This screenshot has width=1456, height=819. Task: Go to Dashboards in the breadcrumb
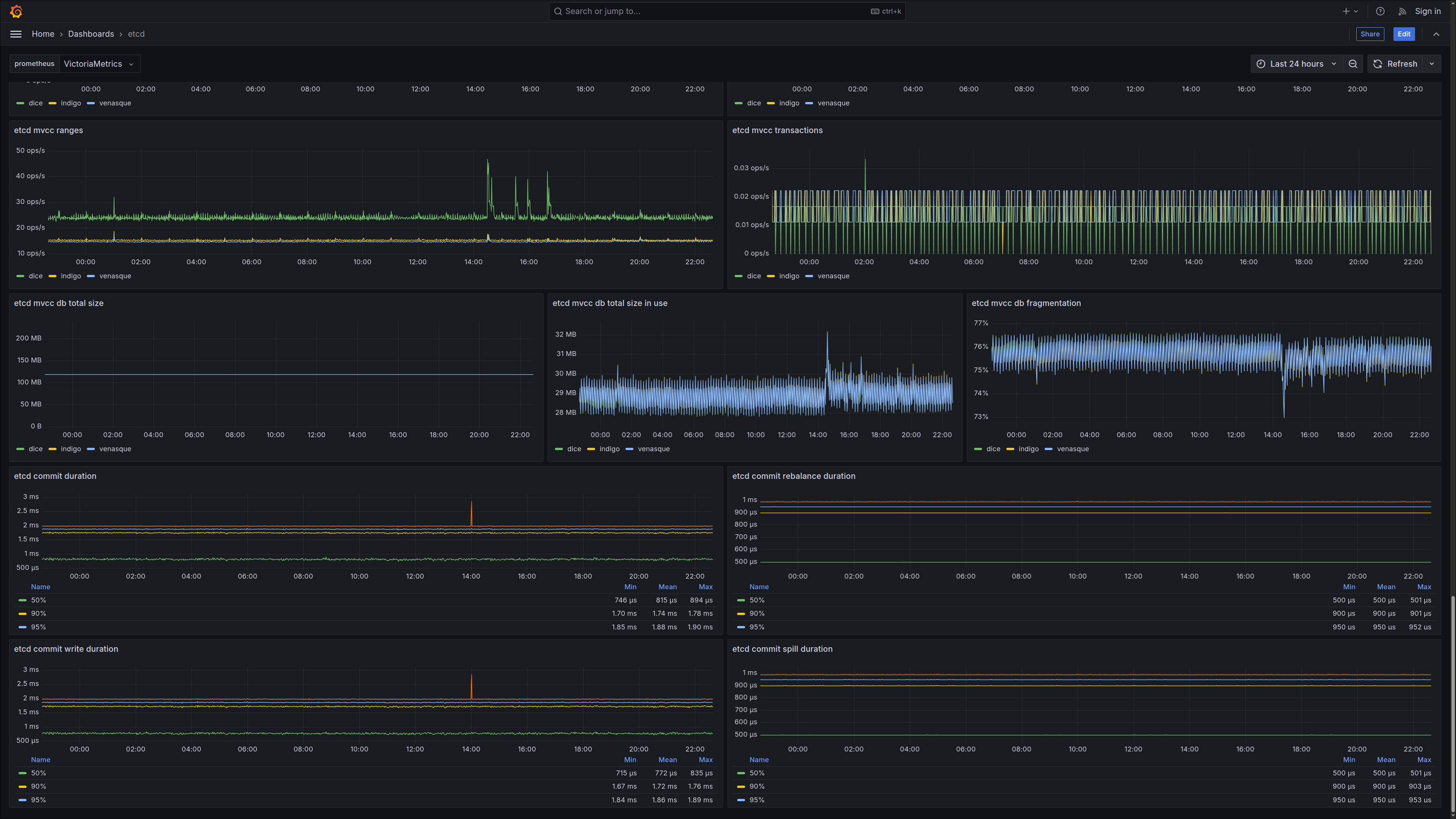[91, 34]
